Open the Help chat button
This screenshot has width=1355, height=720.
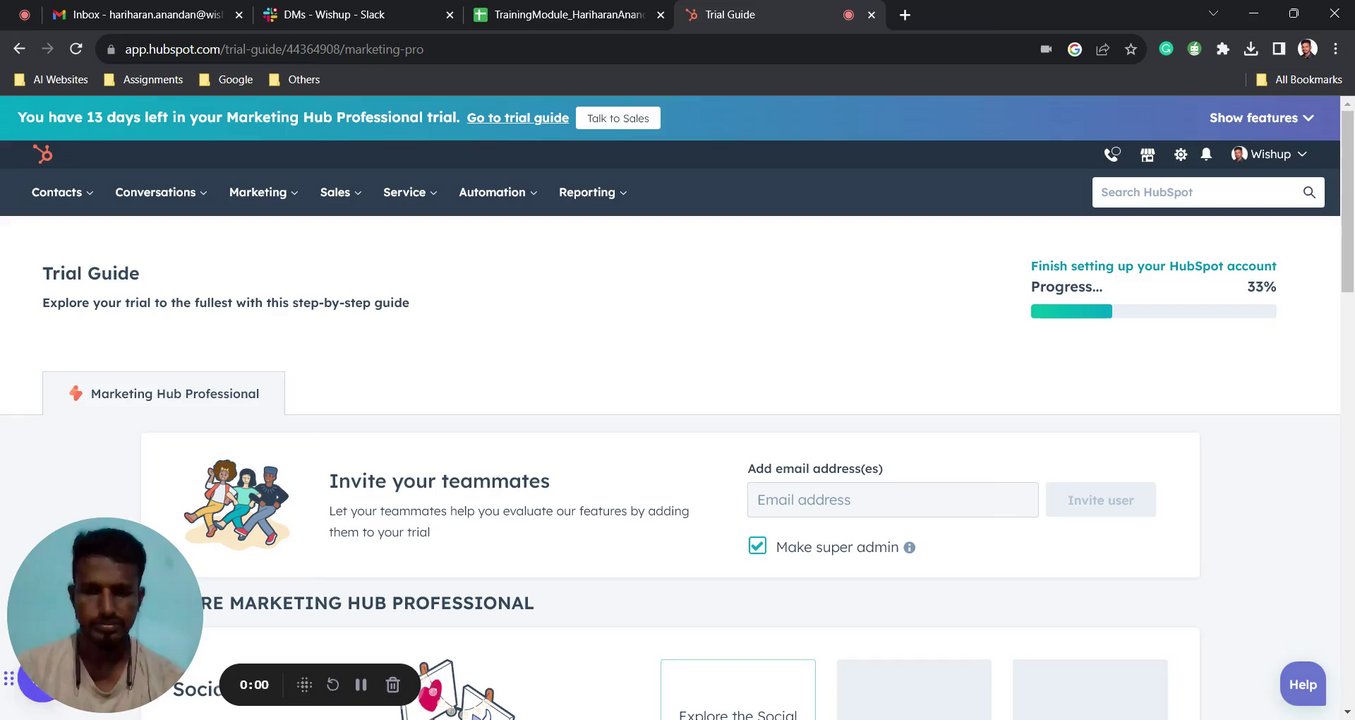1302,684
